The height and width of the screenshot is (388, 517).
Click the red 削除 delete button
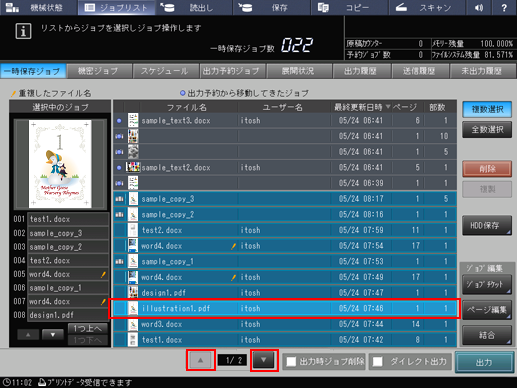(x=487, y=169)
